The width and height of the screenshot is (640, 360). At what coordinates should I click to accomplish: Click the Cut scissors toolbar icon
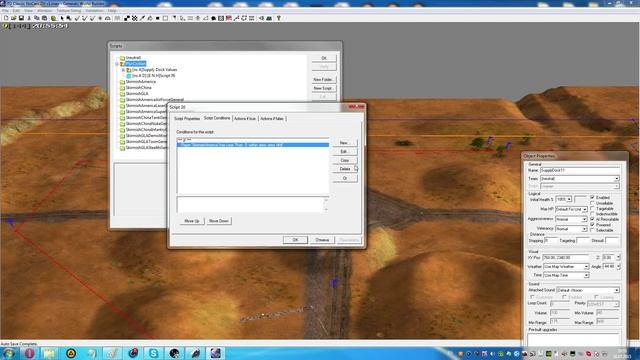coord(29,18)
